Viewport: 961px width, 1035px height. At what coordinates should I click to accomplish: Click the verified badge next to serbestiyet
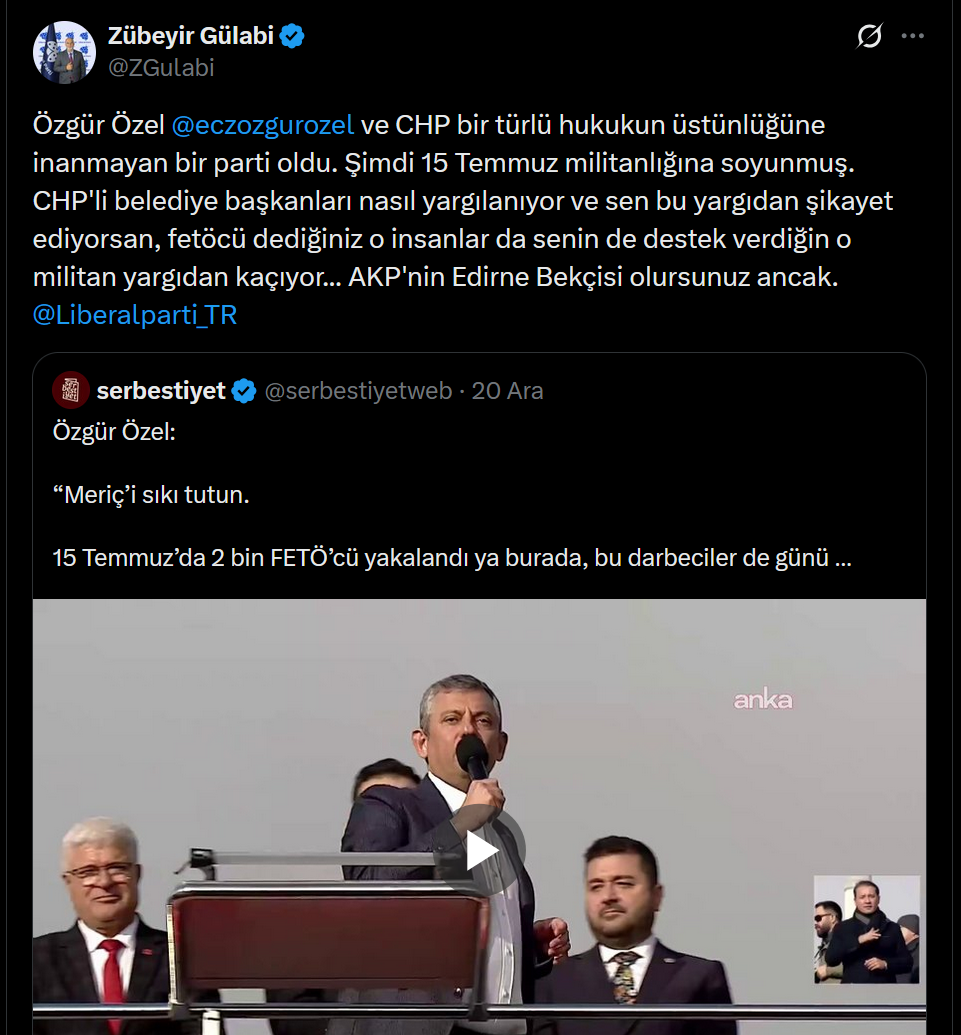click(x=244, y=391)
